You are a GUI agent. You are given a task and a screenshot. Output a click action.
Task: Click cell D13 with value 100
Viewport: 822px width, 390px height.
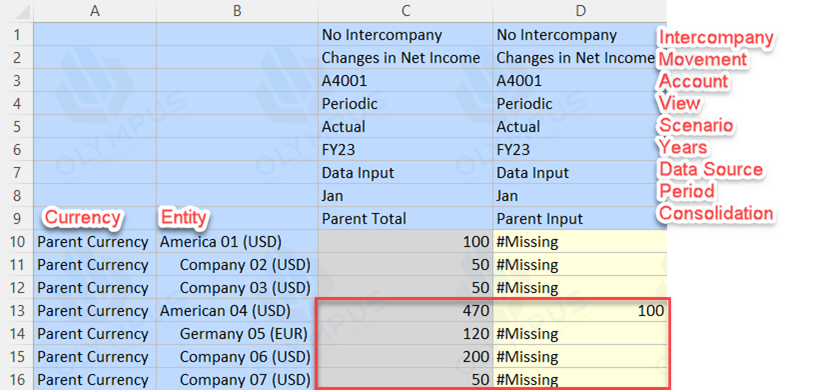[x=580, y=311]
